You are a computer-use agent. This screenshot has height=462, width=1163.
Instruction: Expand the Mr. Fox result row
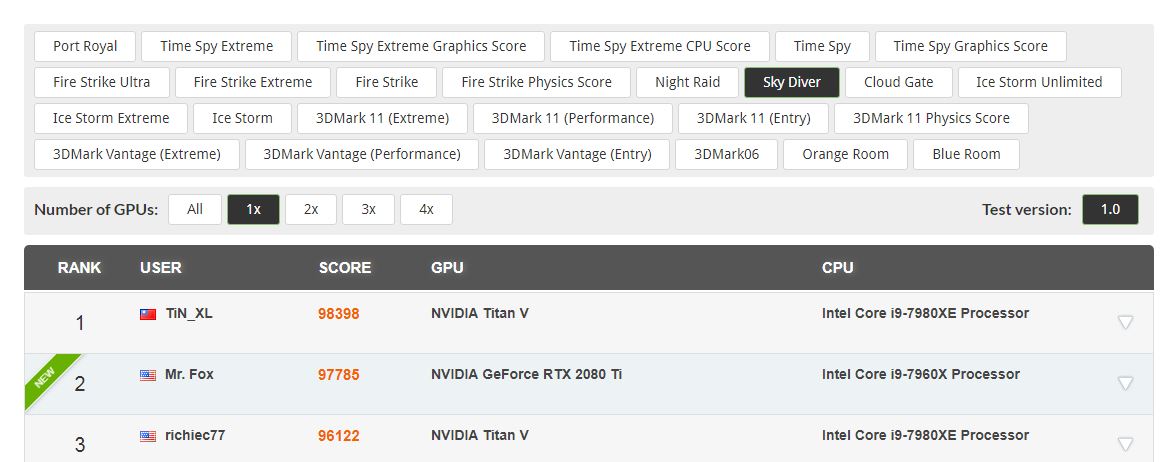[1125, 383]
